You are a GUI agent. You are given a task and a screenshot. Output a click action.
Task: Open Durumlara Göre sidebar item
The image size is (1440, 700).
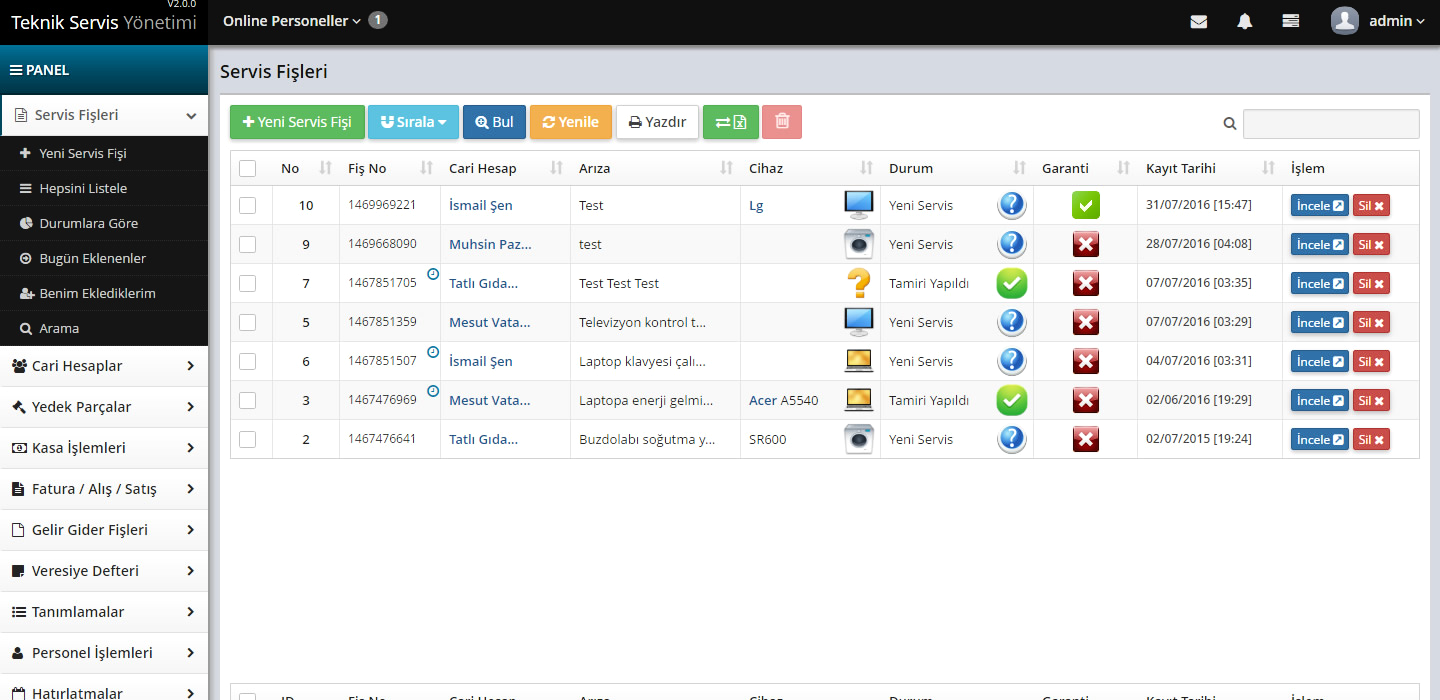(x=104, y=223)
